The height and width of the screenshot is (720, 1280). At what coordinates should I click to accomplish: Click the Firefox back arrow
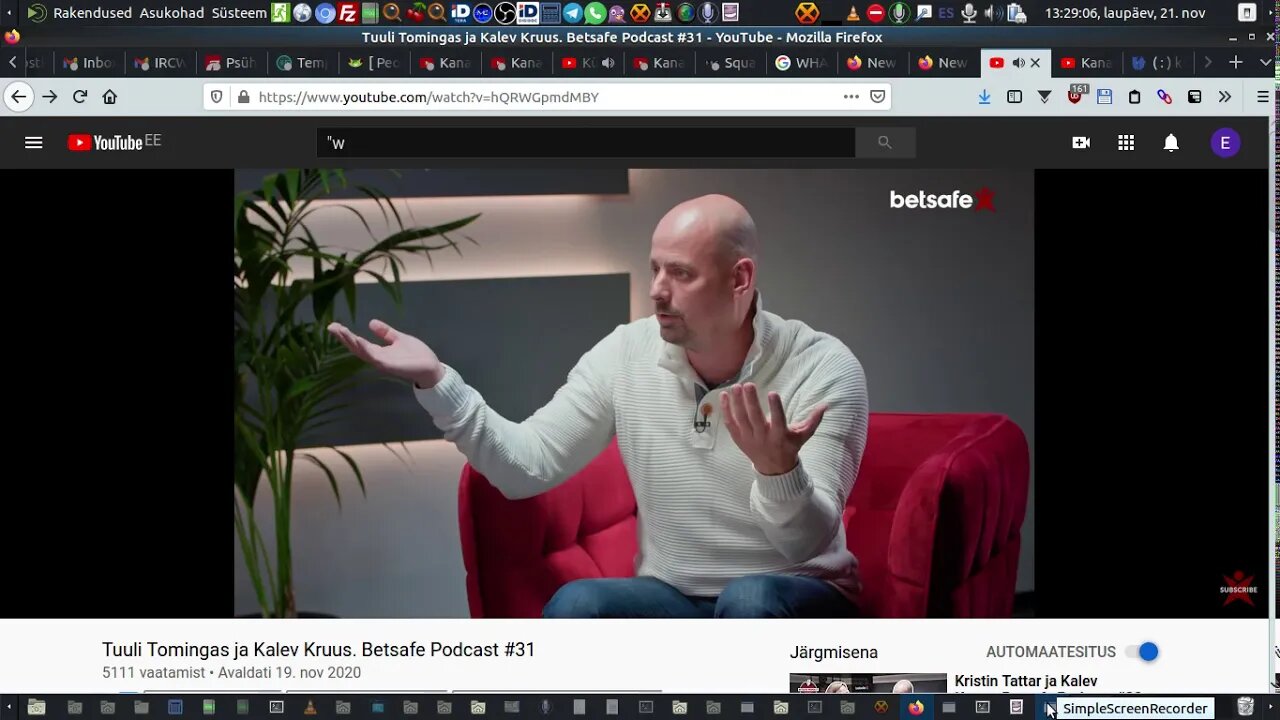pyautogui.click(x=18, y=97)
